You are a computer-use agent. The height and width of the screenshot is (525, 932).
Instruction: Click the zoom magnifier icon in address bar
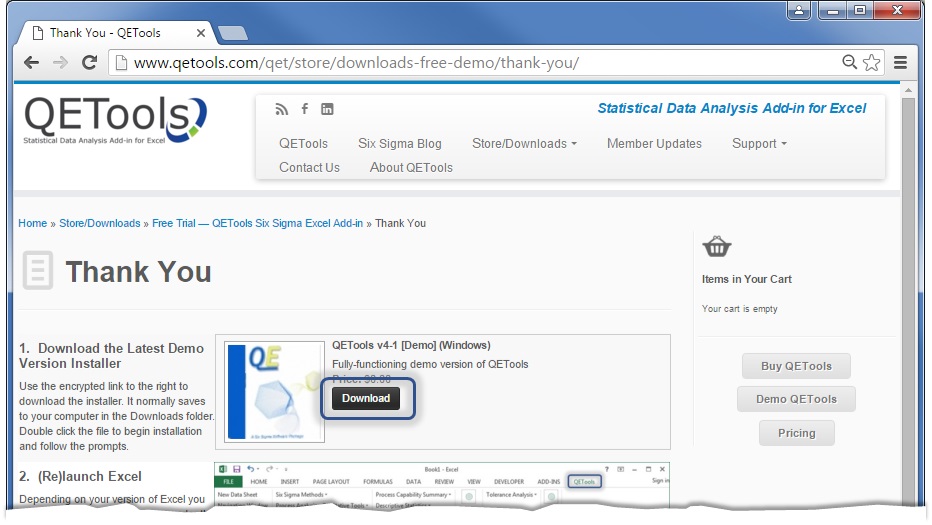(x=849, y=62)
